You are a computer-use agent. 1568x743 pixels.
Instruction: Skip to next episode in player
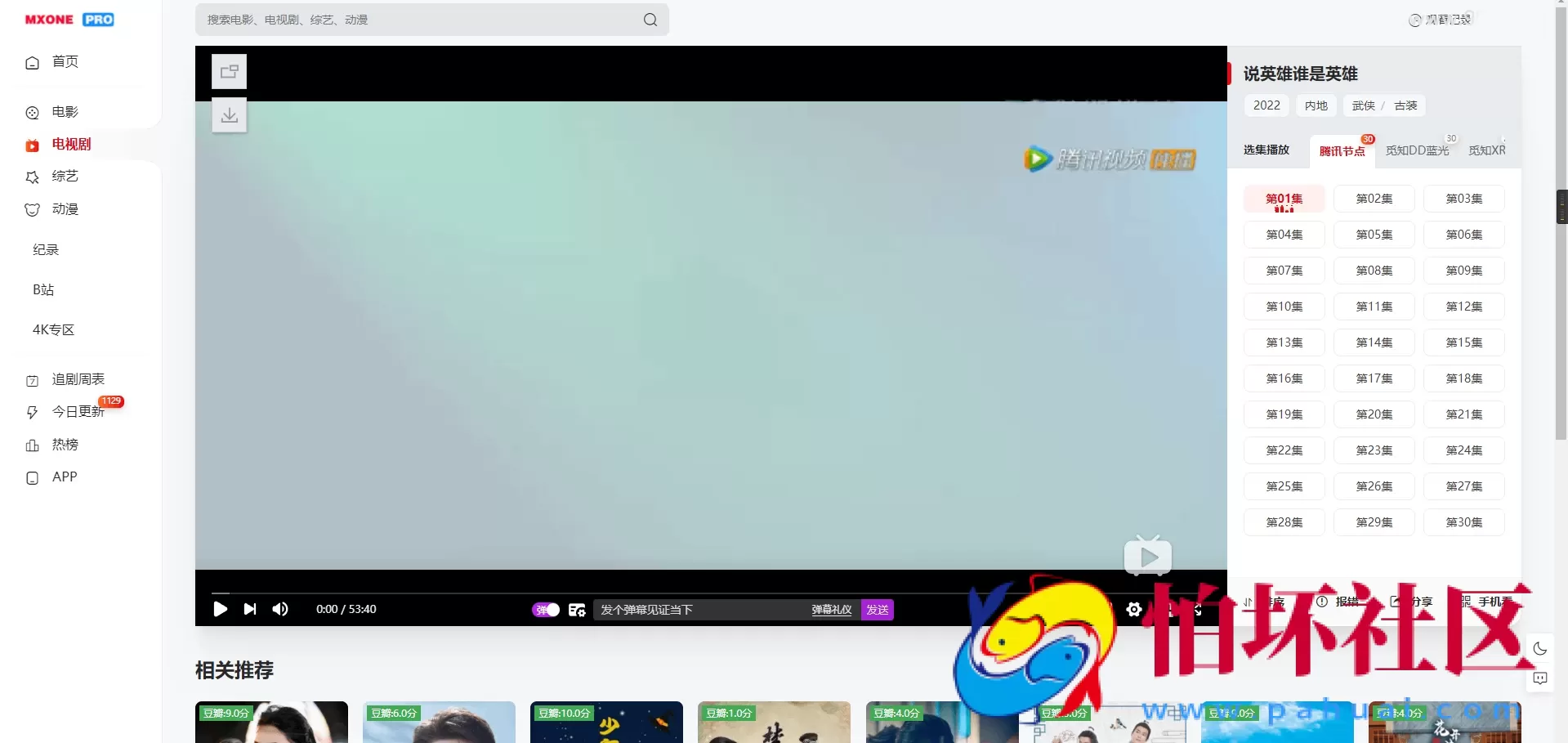[x=250, y=609]
